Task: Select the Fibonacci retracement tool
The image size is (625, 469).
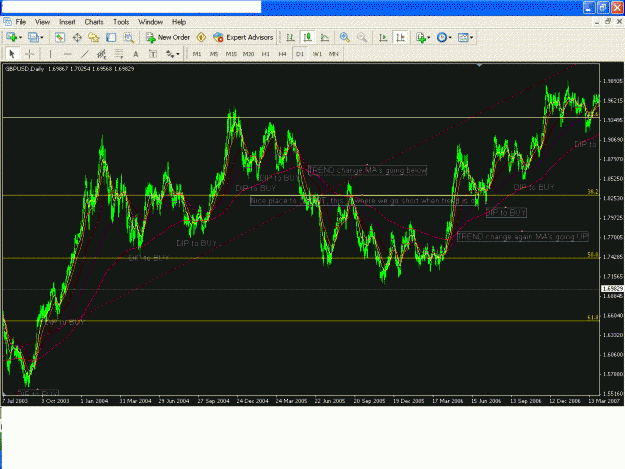Action: (x=119, y=54)
